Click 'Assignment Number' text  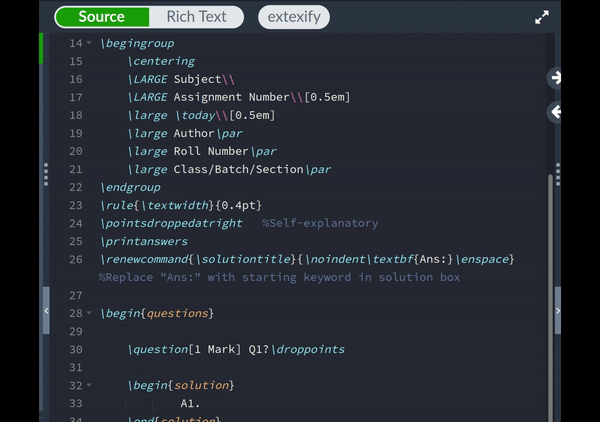pyautogui.click(x=231, y=97)
